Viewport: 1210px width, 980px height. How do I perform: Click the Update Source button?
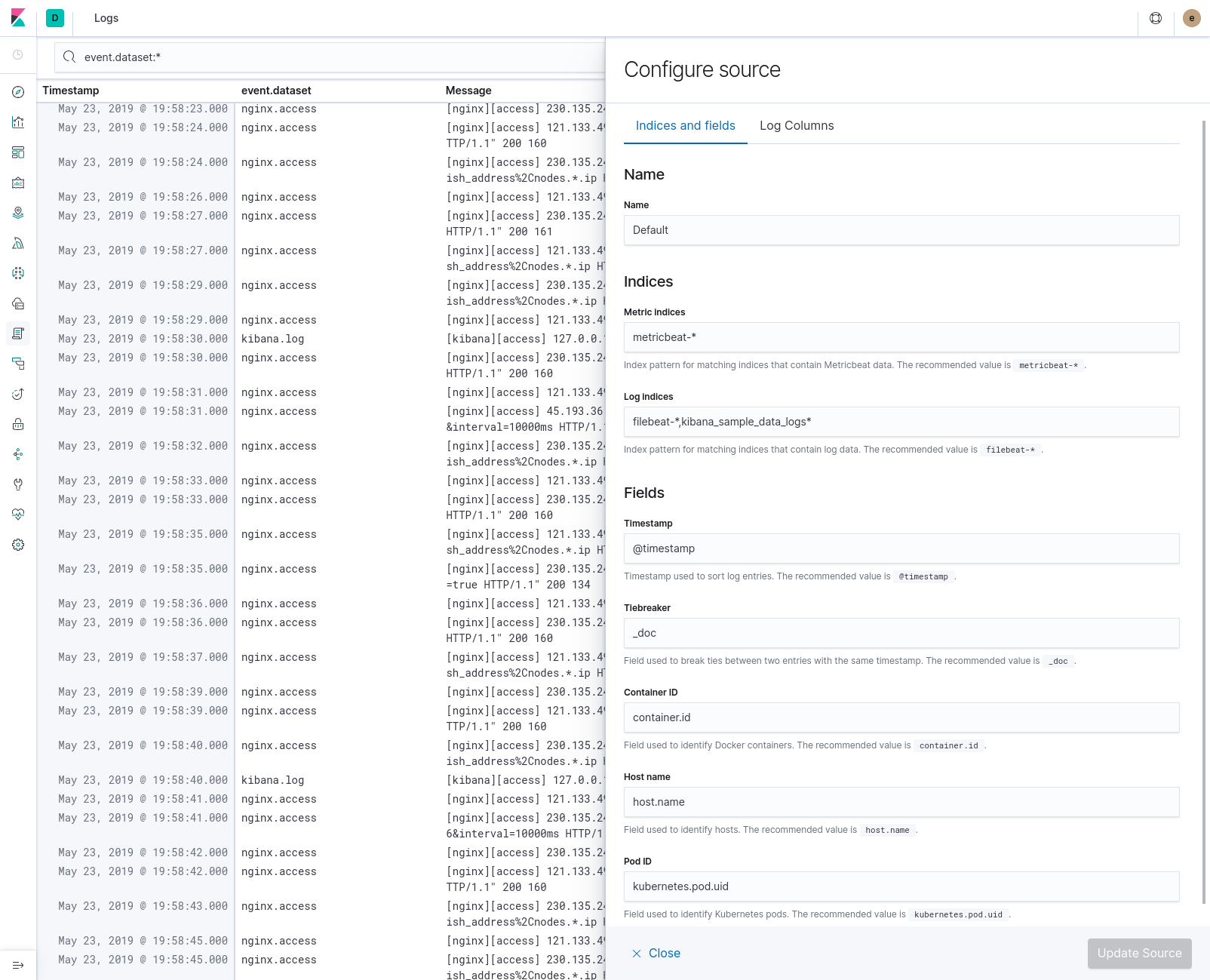[1139, 953]
